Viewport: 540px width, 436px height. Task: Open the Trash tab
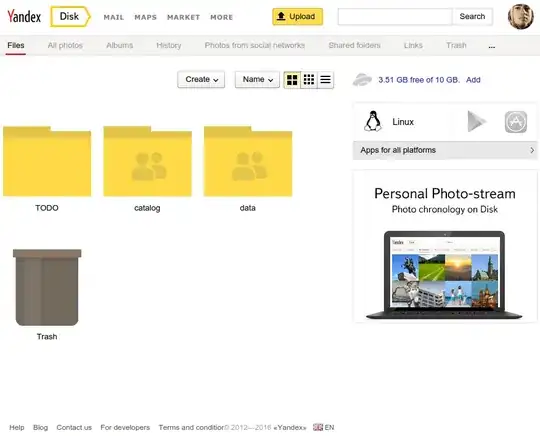[456, 45]
